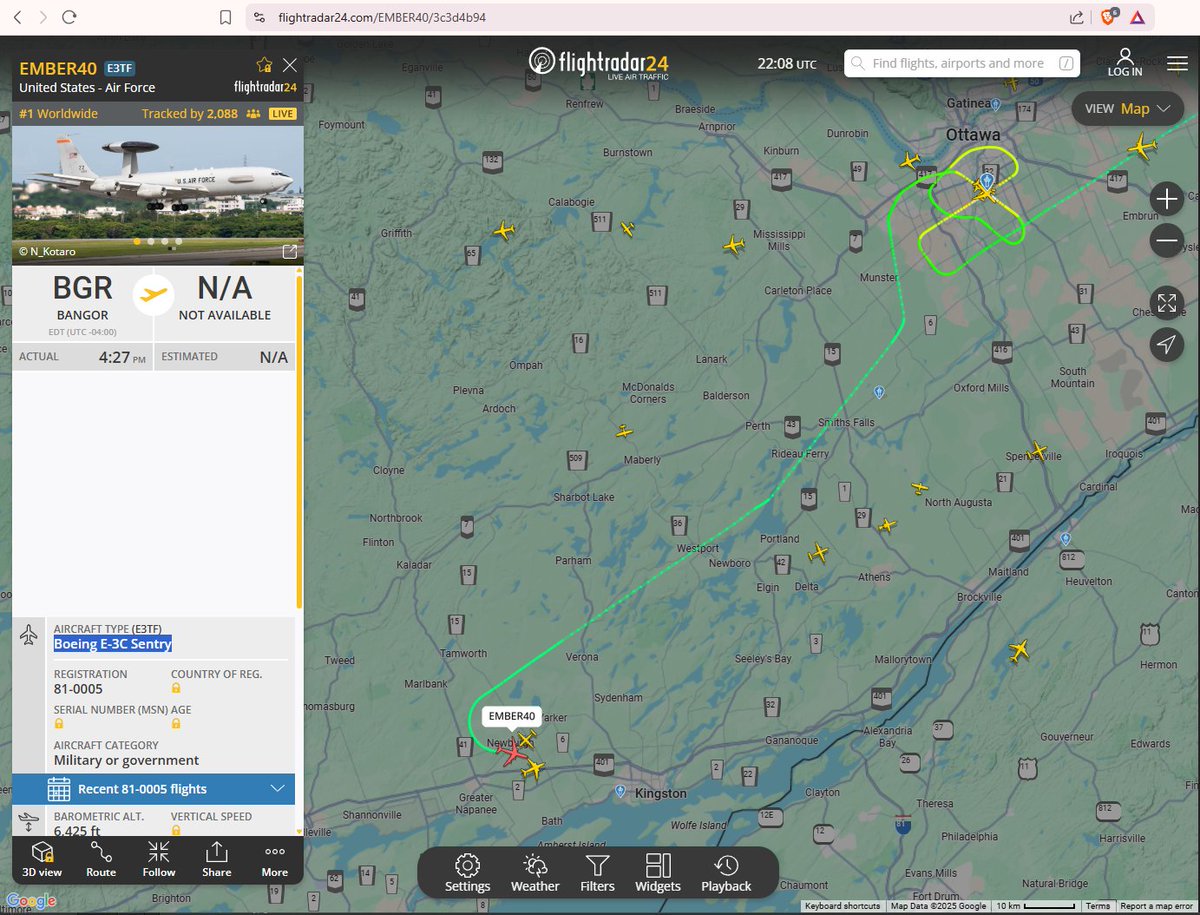
Task: Select the yellow aircraft south of Mallorytown
Action: tap(1019, 651)
